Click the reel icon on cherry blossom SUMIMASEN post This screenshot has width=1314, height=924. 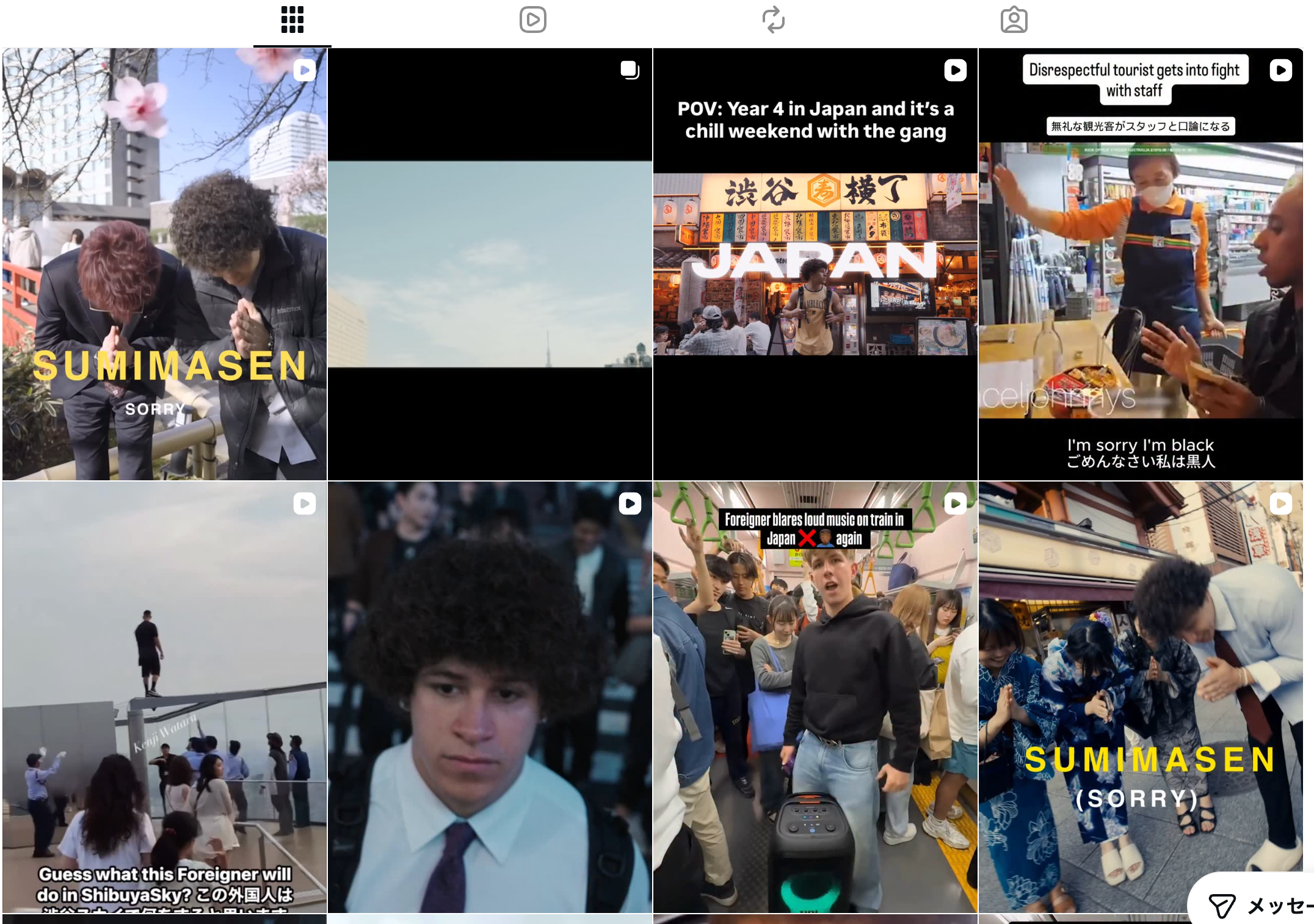305,70
